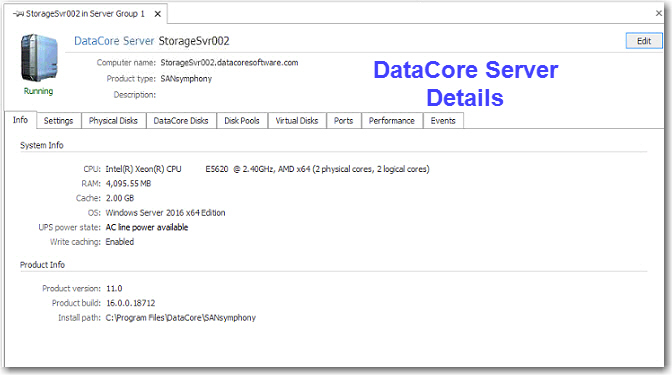Click the StorageSvr002 server name heading
Screen dimensions: 672x375
point(194,41)
